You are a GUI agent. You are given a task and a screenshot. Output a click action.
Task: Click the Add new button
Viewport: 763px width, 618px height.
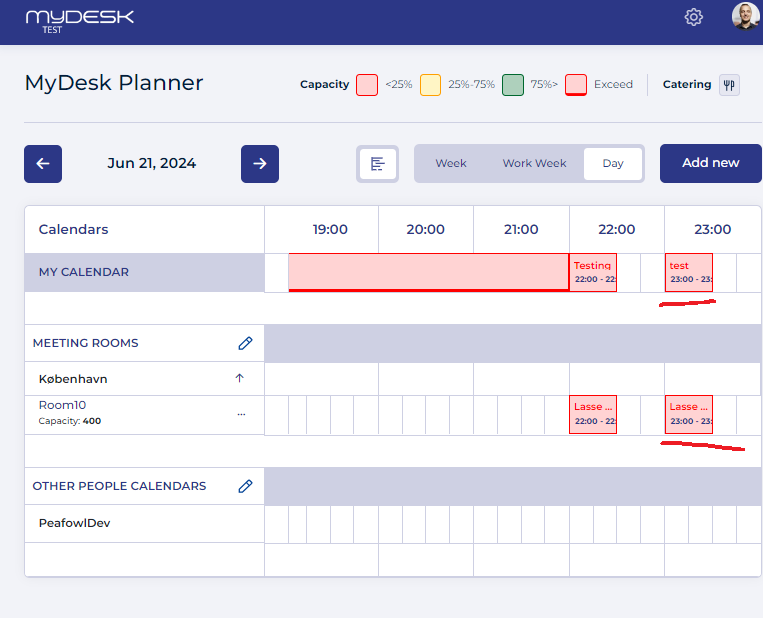(x=710, y=163)
